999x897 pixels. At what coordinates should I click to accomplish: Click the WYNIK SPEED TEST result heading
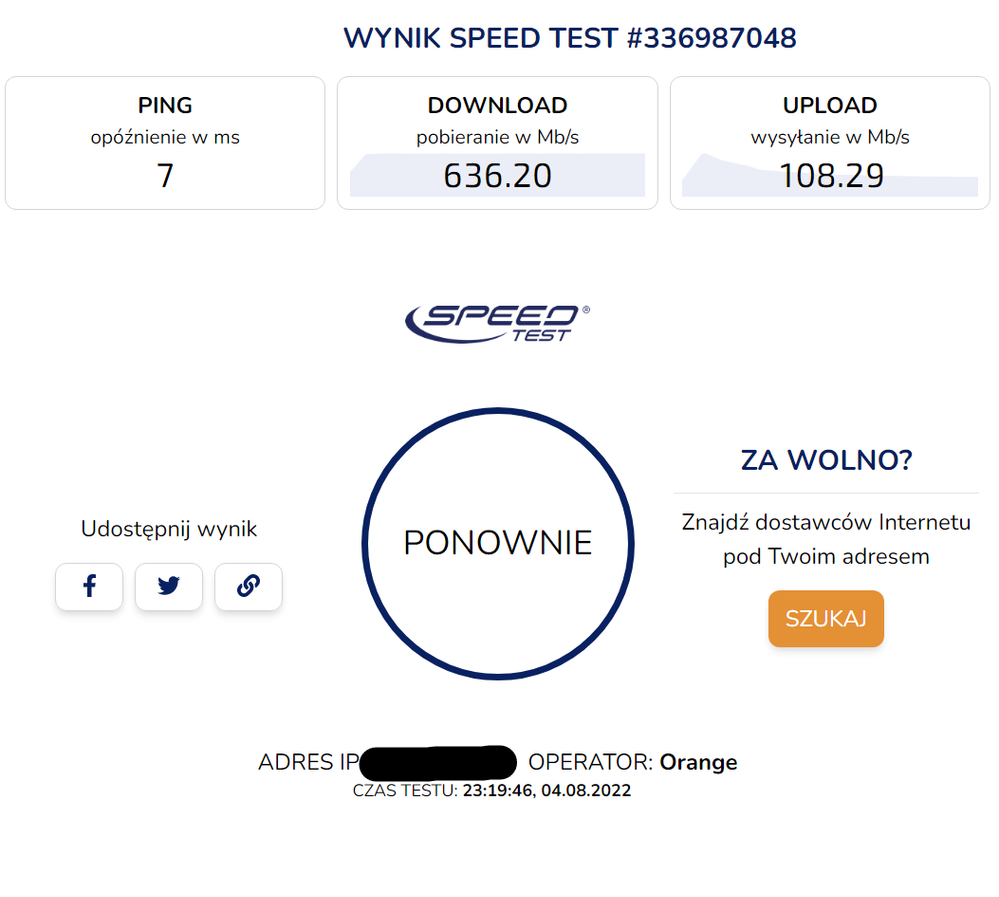[x=569, y=39]
